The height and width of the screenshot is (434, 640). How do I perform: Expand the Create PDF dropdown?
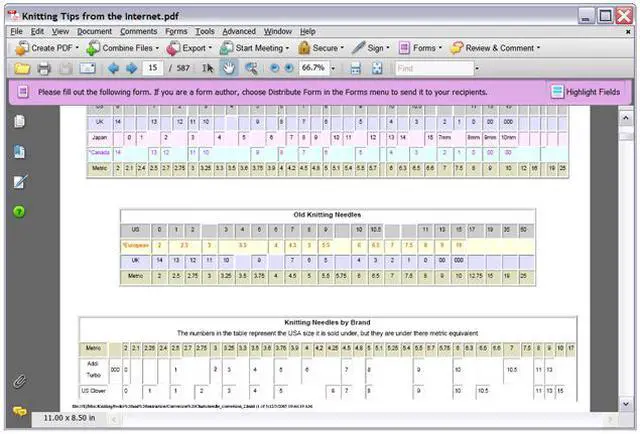tap(47, 47)
